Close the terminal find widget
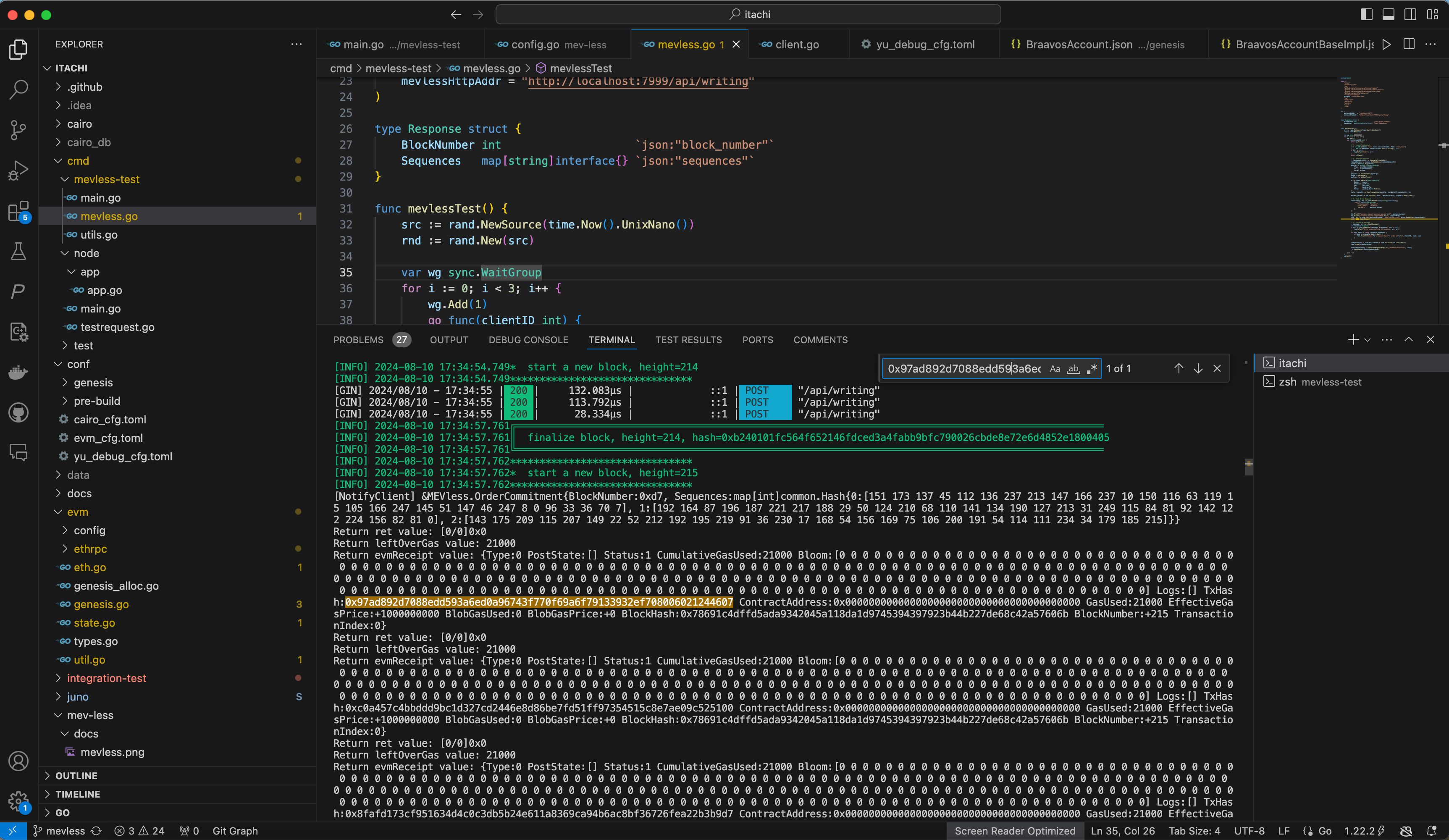The image size is (1449, 840). click(x=1217, y=368)
